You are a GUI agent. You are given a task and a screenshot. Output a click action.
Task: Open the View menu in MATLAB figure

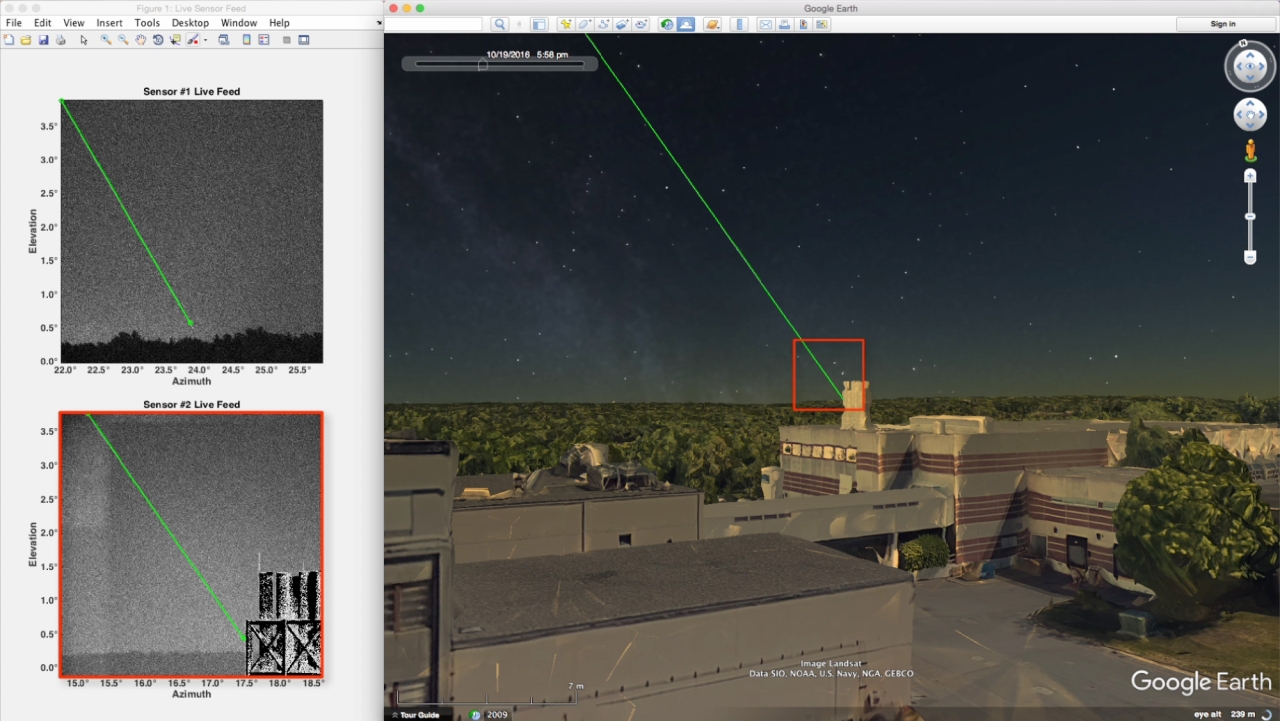point(74,22)
